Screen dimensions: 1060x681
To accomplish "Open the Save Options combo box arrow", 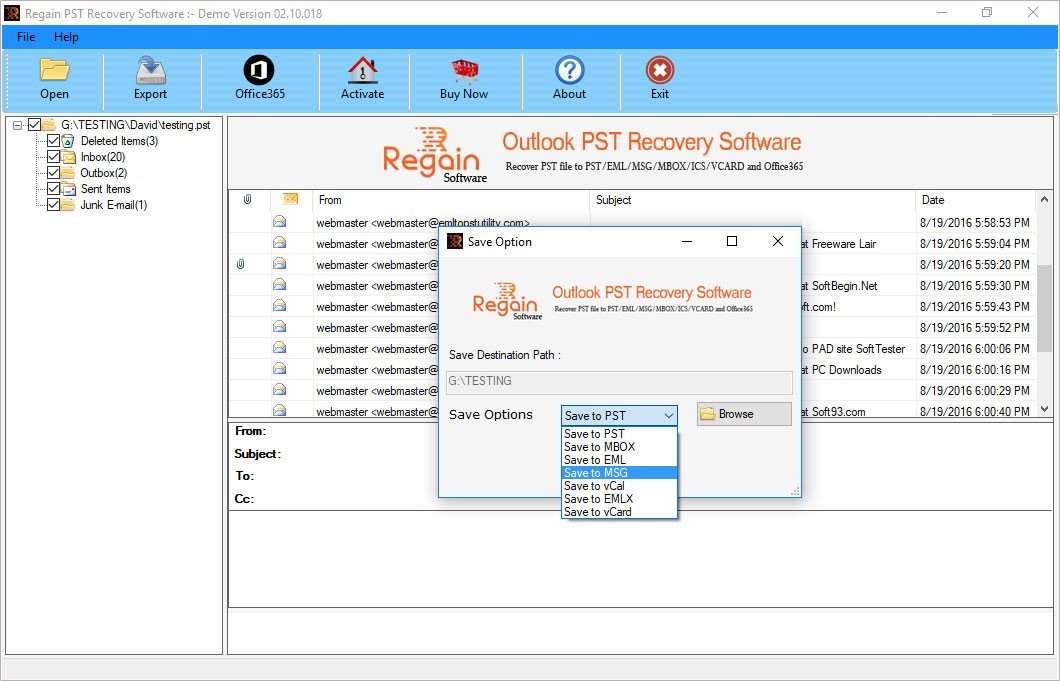I will 669,415.
